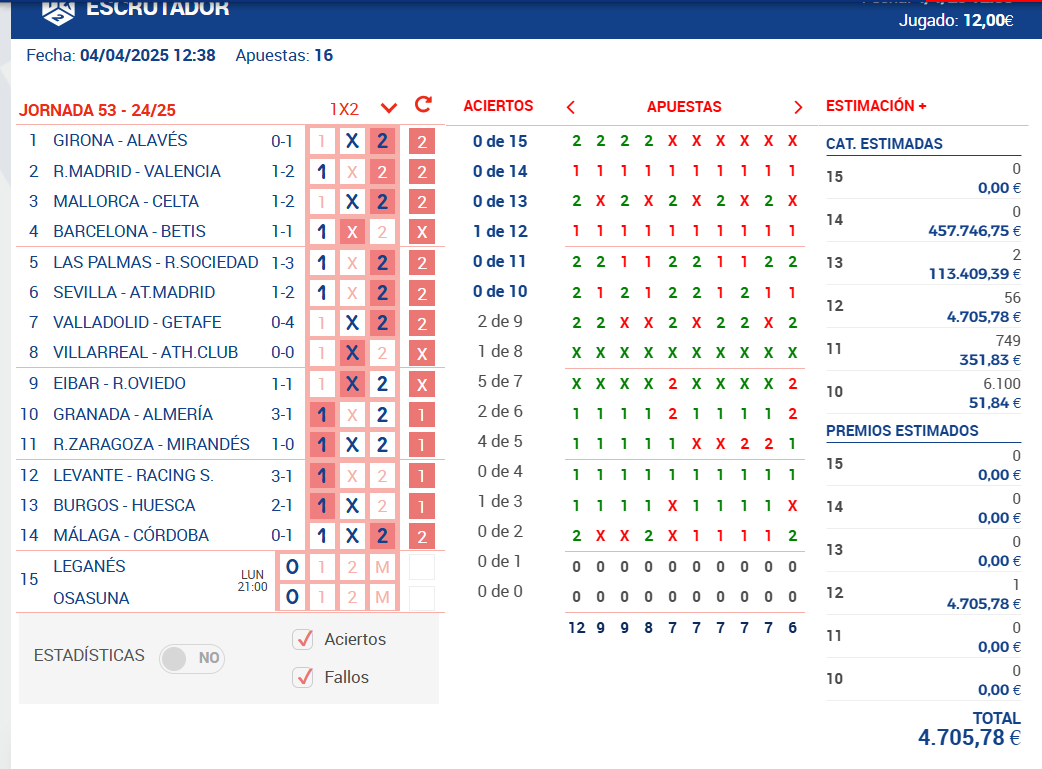Viewport: 1042px width, 769px height.
Task: Go to previous apuestas page arrow
Action: pyautogui.click(x=571, y=107)
